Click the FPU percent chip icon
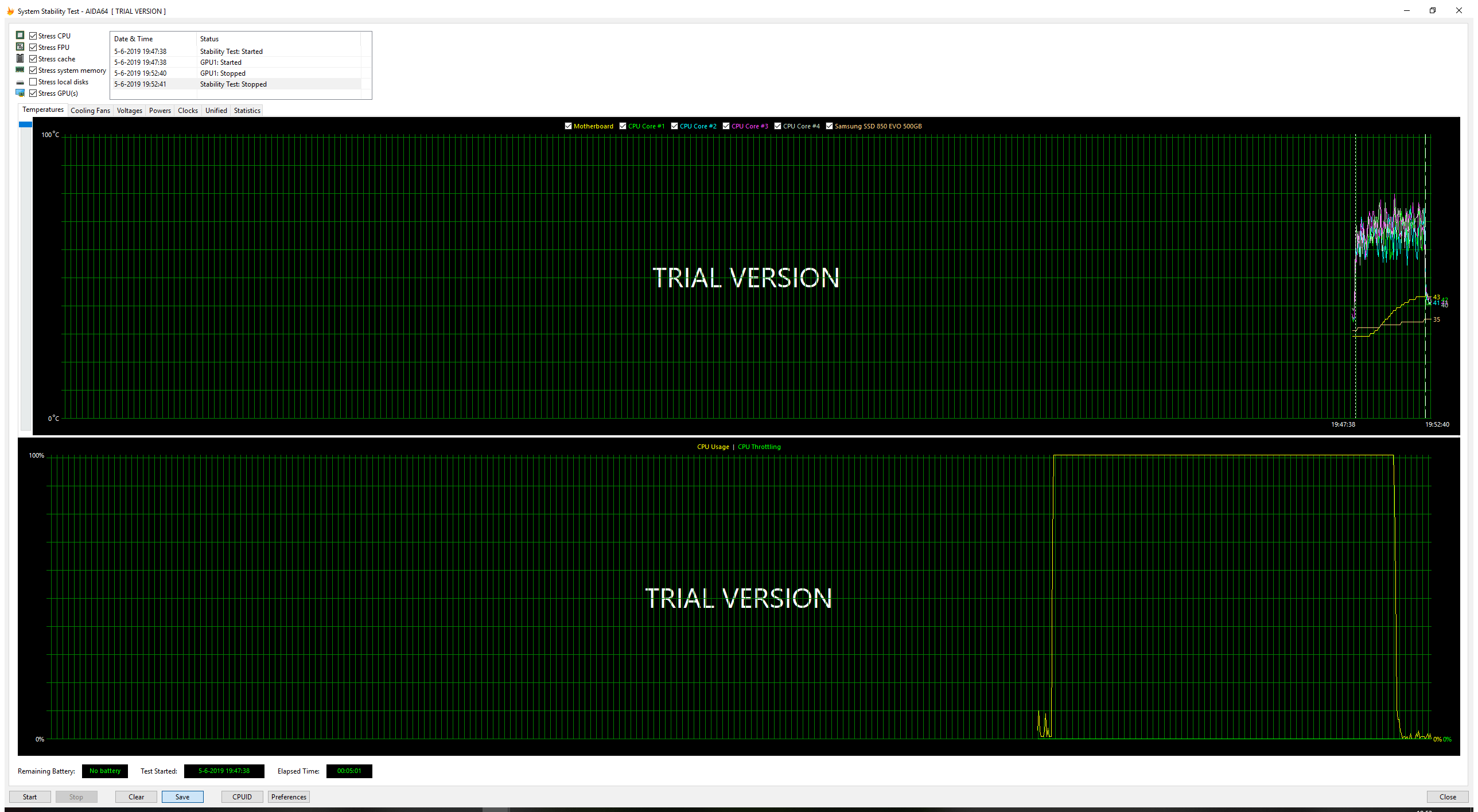Image resolution: width=1478 pixels, height=812 pixels. coord(20,47)
